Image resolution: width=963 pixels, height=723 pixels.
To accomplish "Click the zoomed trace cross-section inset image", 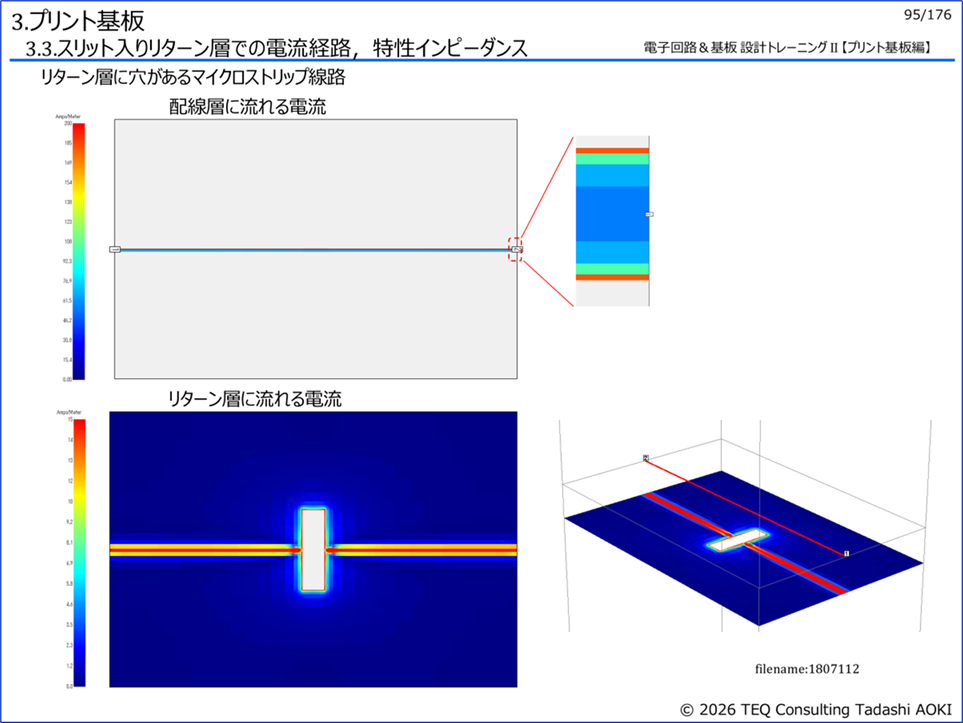I will [612, 220].
